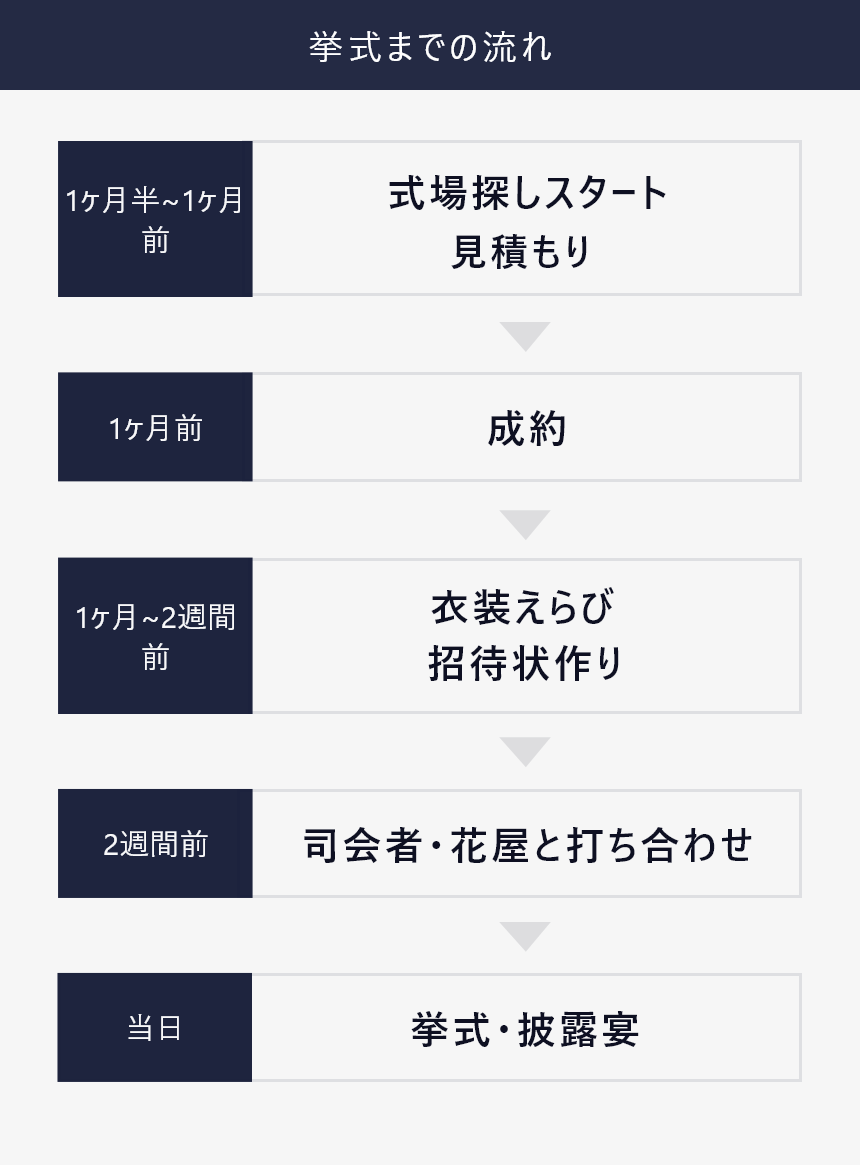
Task: Select the 当日 timeline label
Action: coord(155,1028)
